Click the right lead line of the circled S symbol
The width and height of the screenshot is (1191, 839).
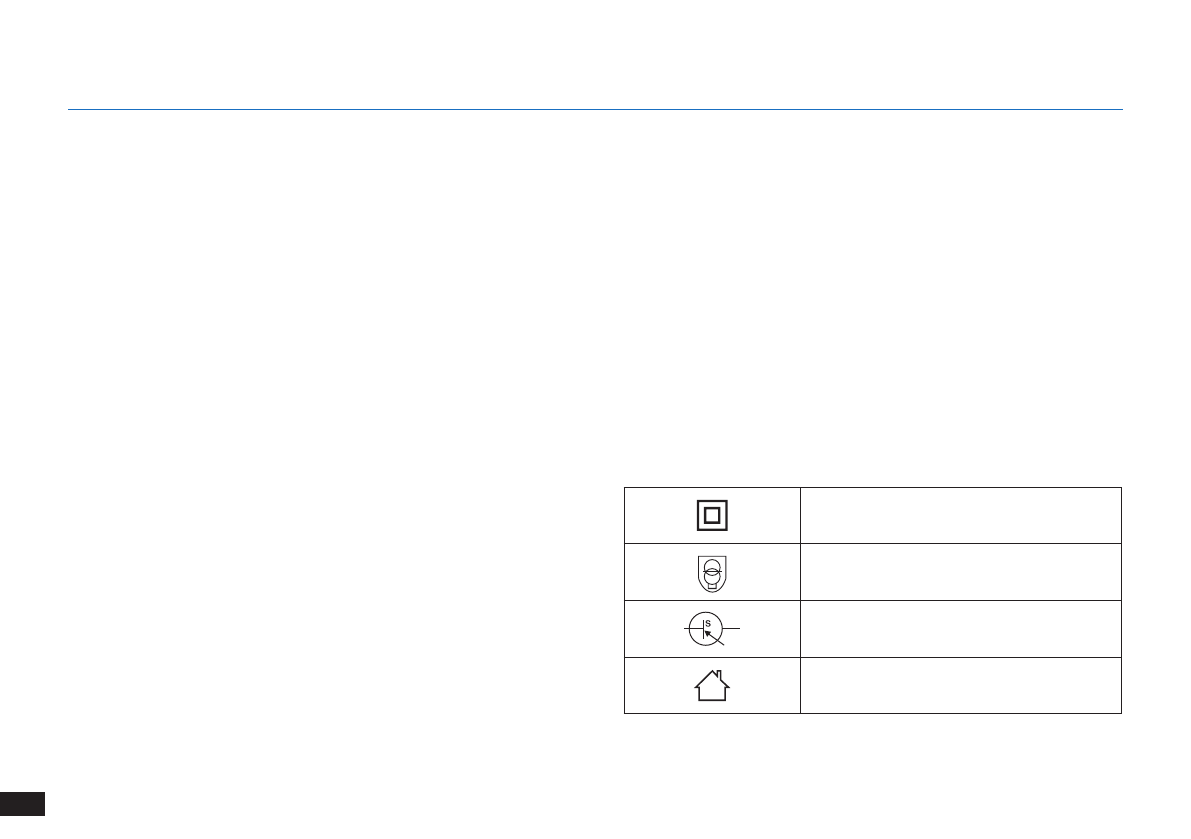[731, 629]
